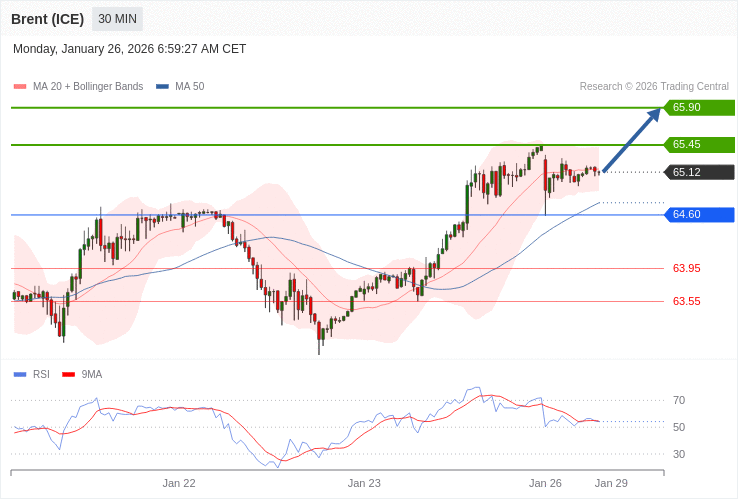Click the blue 64.60 pivot price tag
738x500 pixels.
pos(699,215)
